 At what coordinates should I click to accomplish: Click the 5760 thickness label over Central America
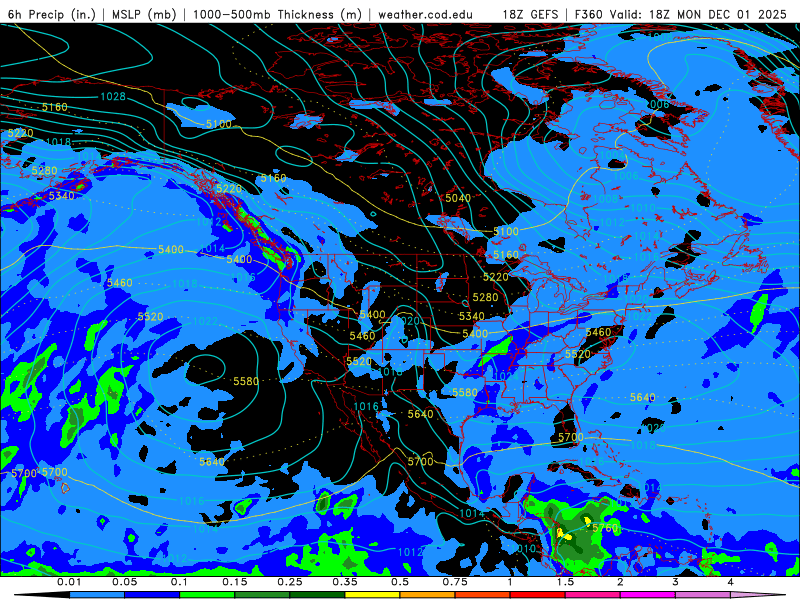[x=605, y=528]
